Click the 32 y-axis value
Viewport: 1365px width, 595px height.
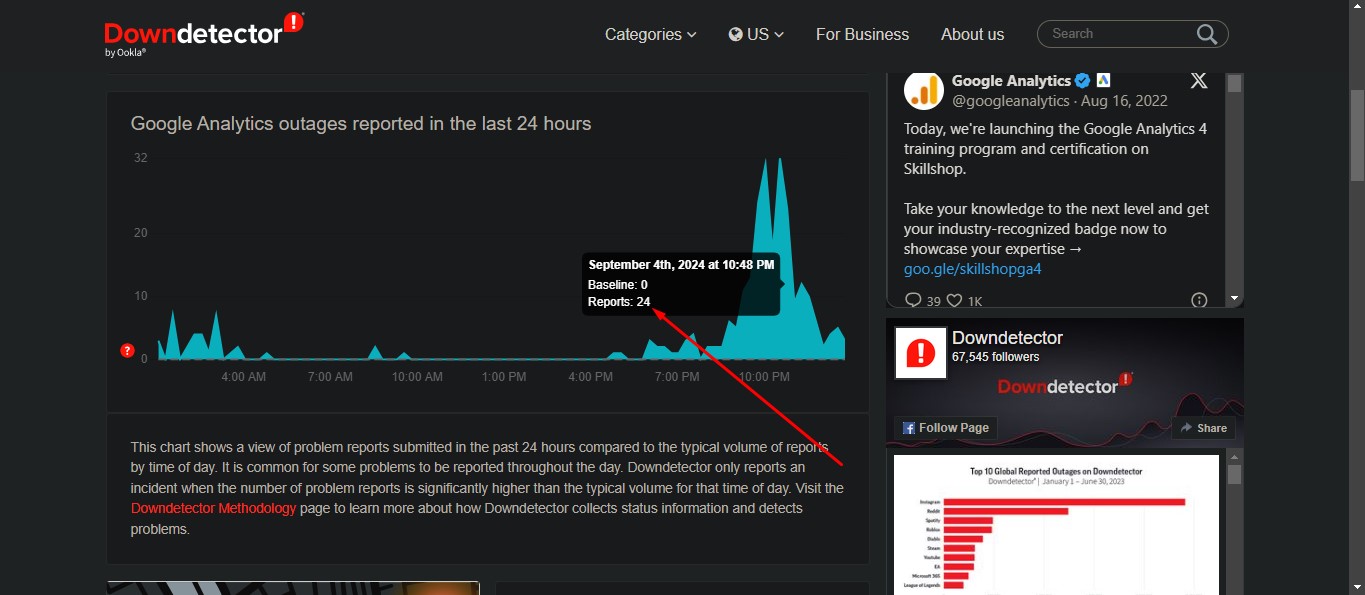141,158
